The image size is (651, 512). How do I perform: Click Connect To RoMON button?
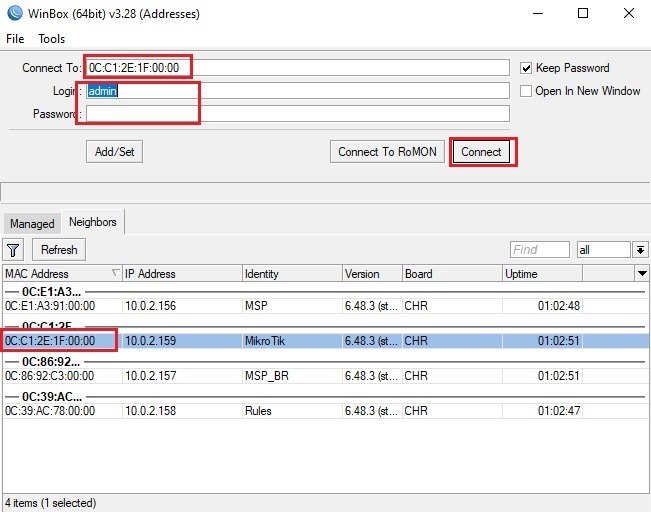(387, 152)
